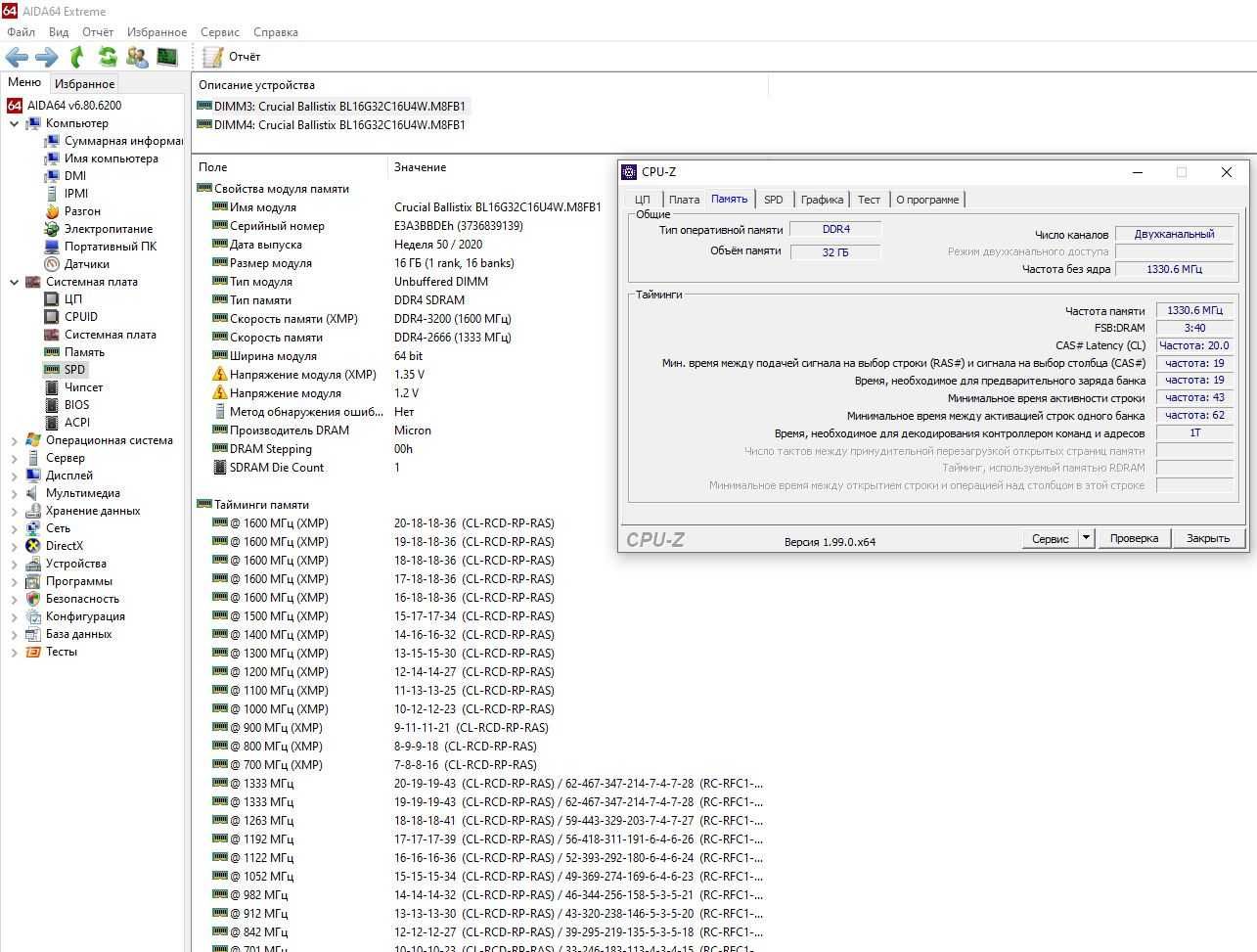Open the Память tab in CPU-Z
This screenshot has width=1257, height=952.
point(730,199)
